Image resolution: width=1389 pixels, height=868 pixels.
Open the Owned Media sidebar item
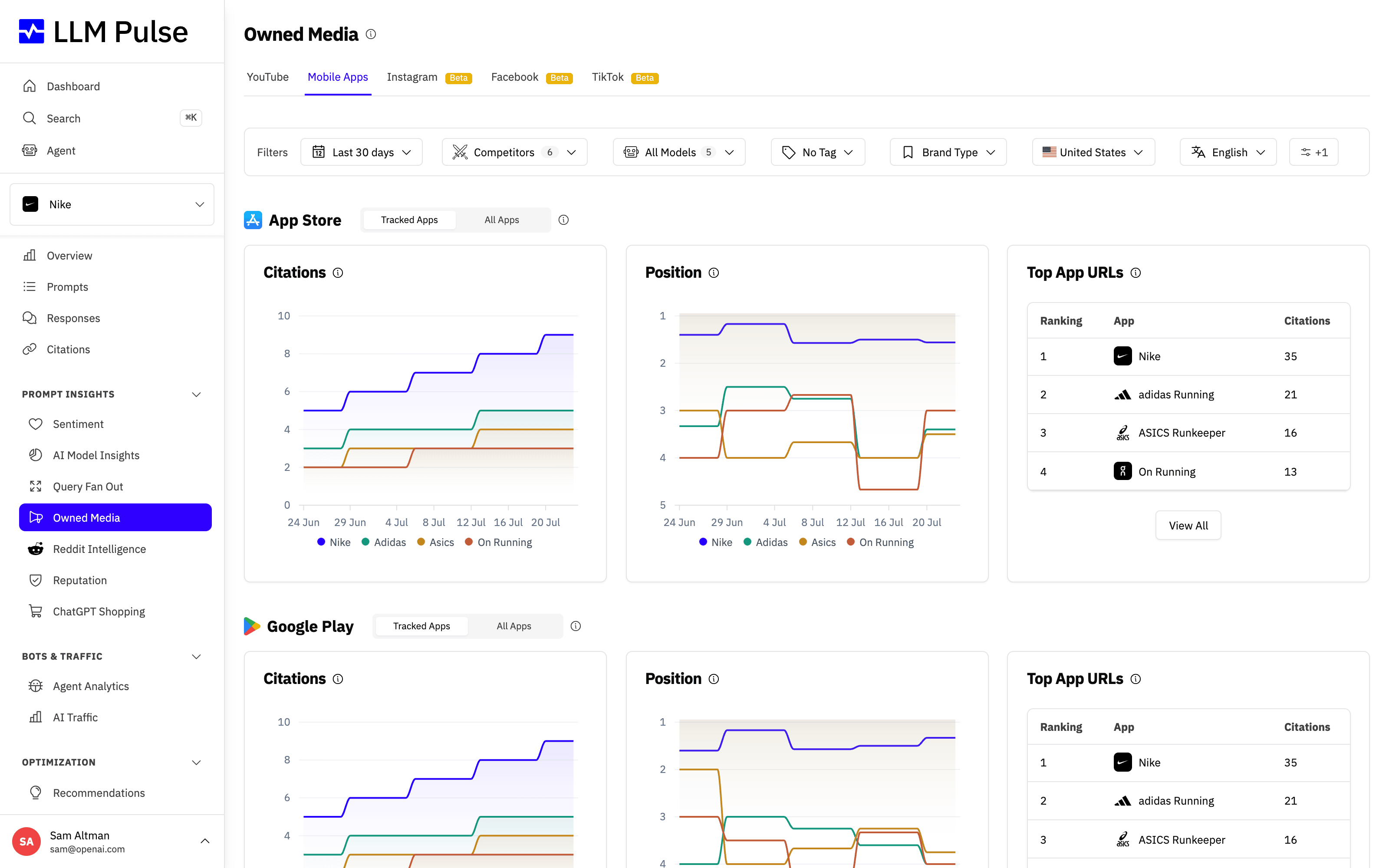(115, 518)
